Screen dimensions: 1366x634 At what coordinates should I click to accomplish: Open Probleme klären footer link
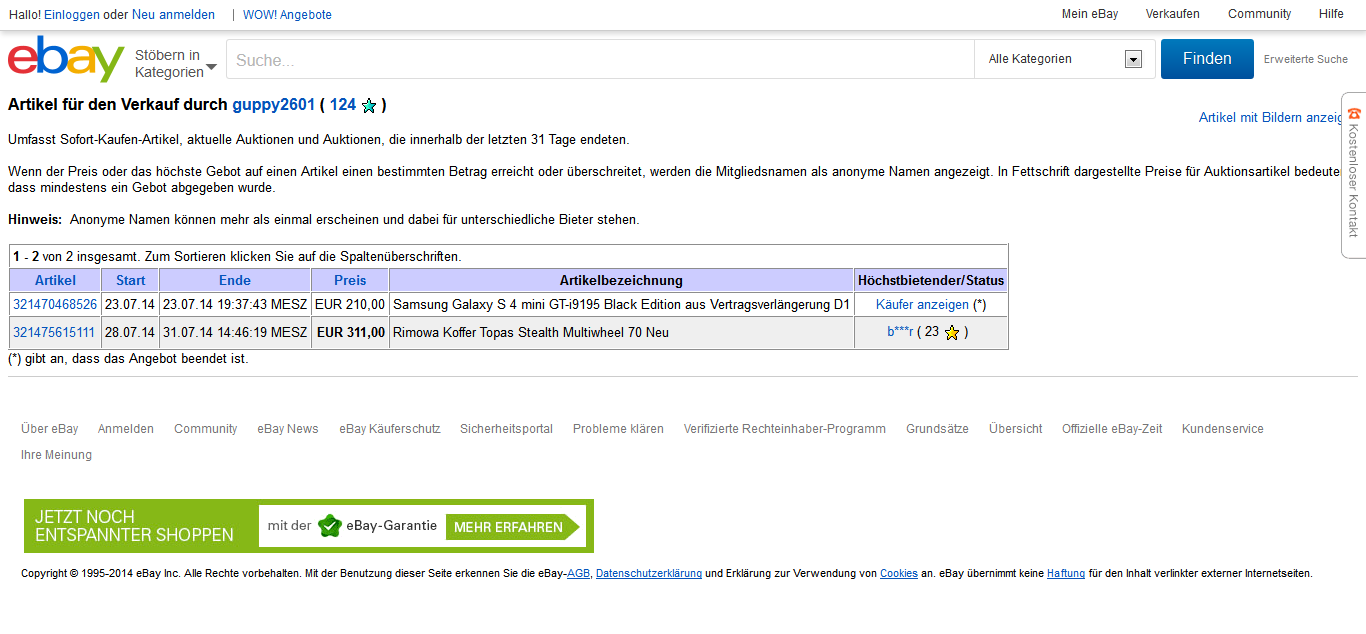[x=618, y=429]
